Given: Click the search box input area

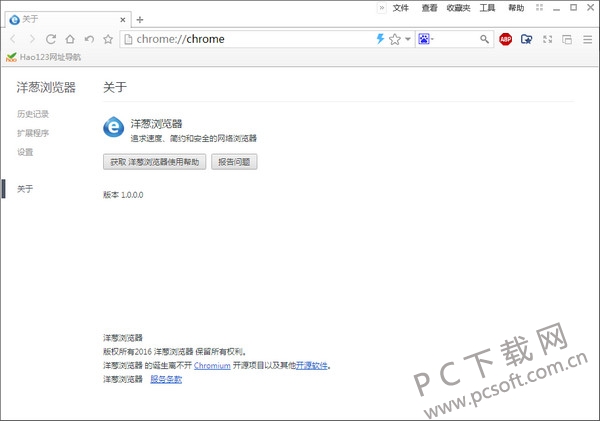Looking at the screenshot, I should click(457, 39).
